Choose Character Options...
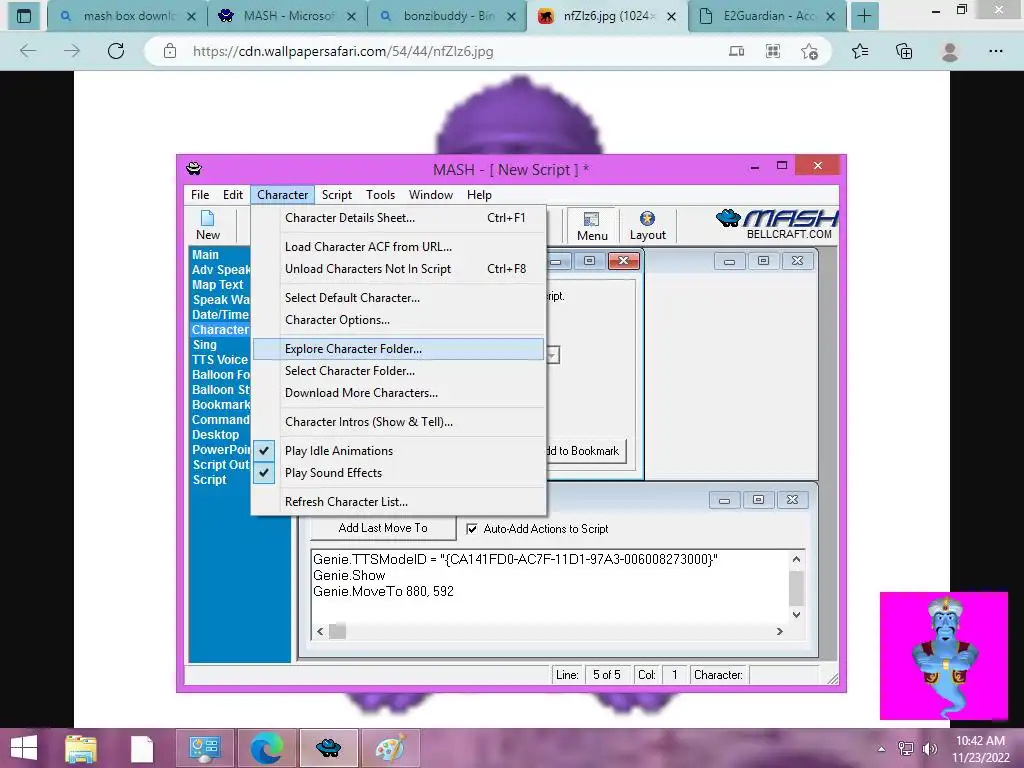 click(x=398, y=320)
